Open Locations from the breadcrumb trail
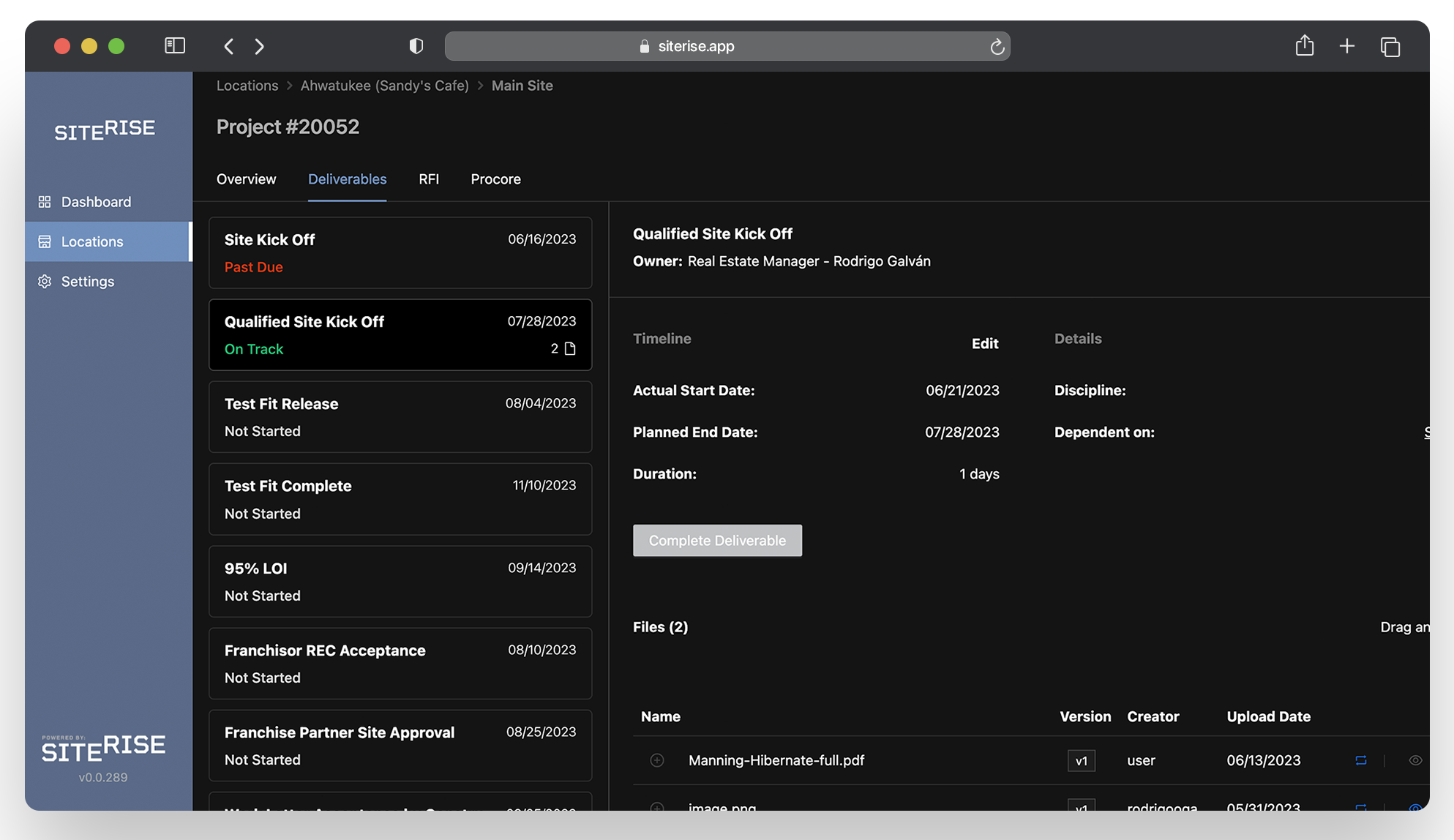The image size is (1454, 840). 247,86
